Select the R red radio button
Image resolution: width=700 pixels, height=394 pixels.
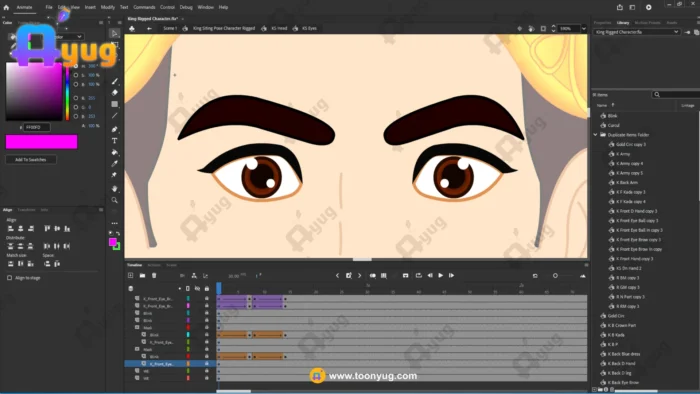[x=76, y=98]
